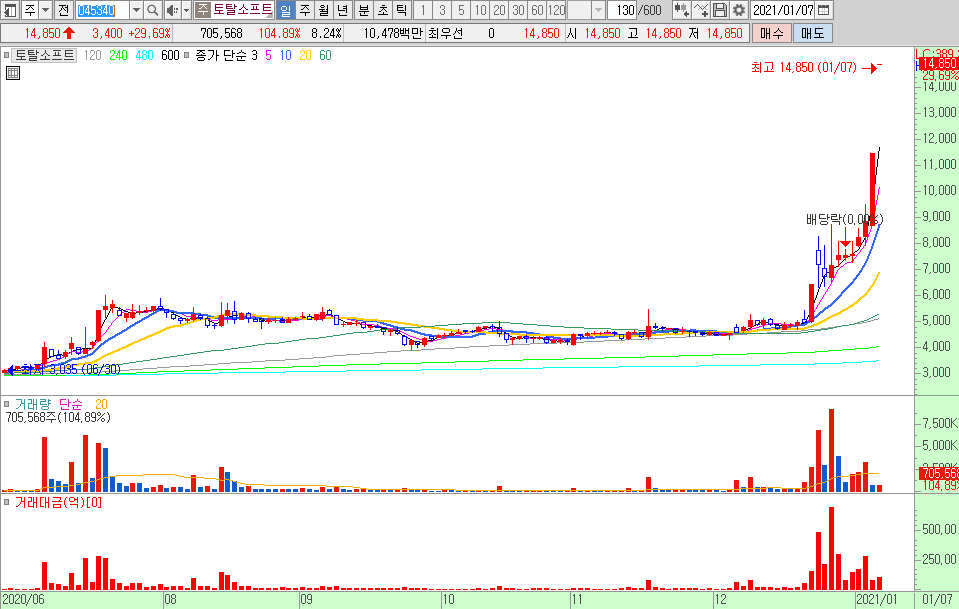This screenshot has height=609, width=959.
Task: Click the candlestick chart add icon
Action: (681, 10)
